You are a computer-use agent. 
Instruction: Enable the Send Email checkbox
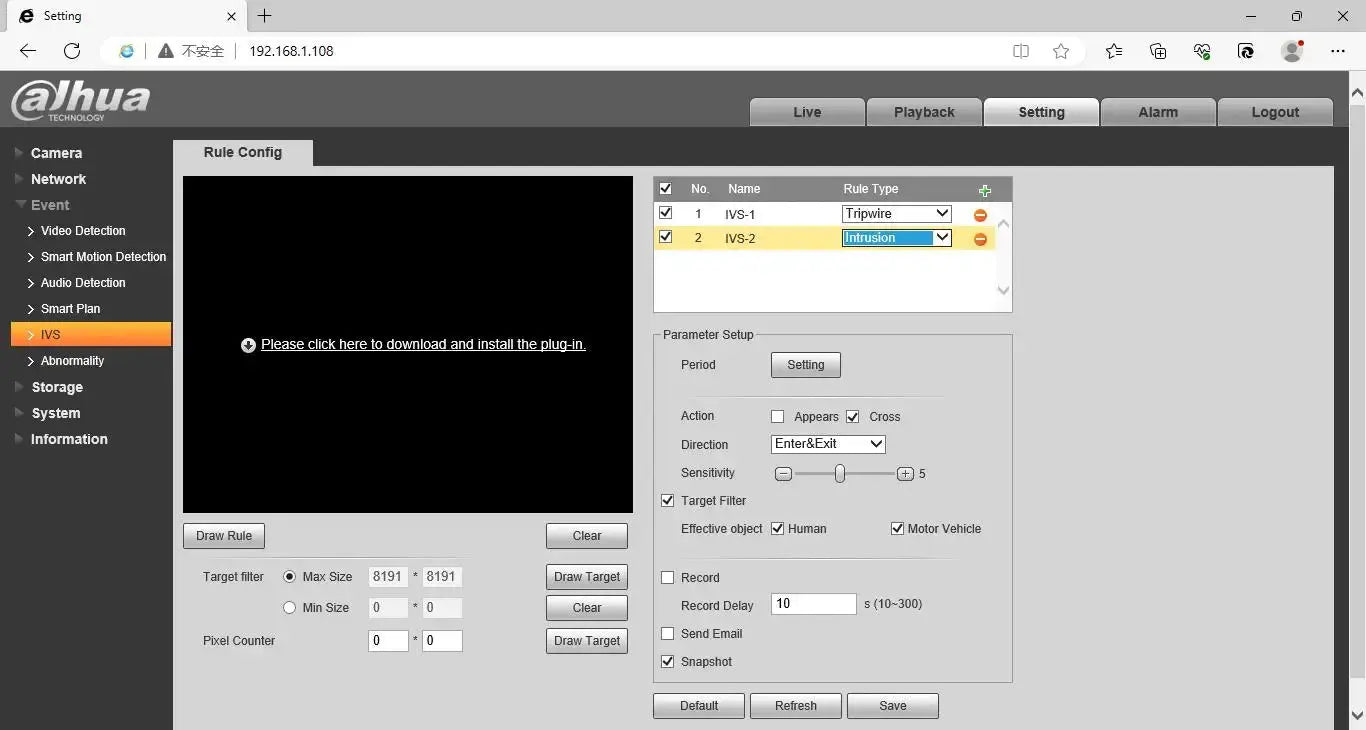coord(668,634)
